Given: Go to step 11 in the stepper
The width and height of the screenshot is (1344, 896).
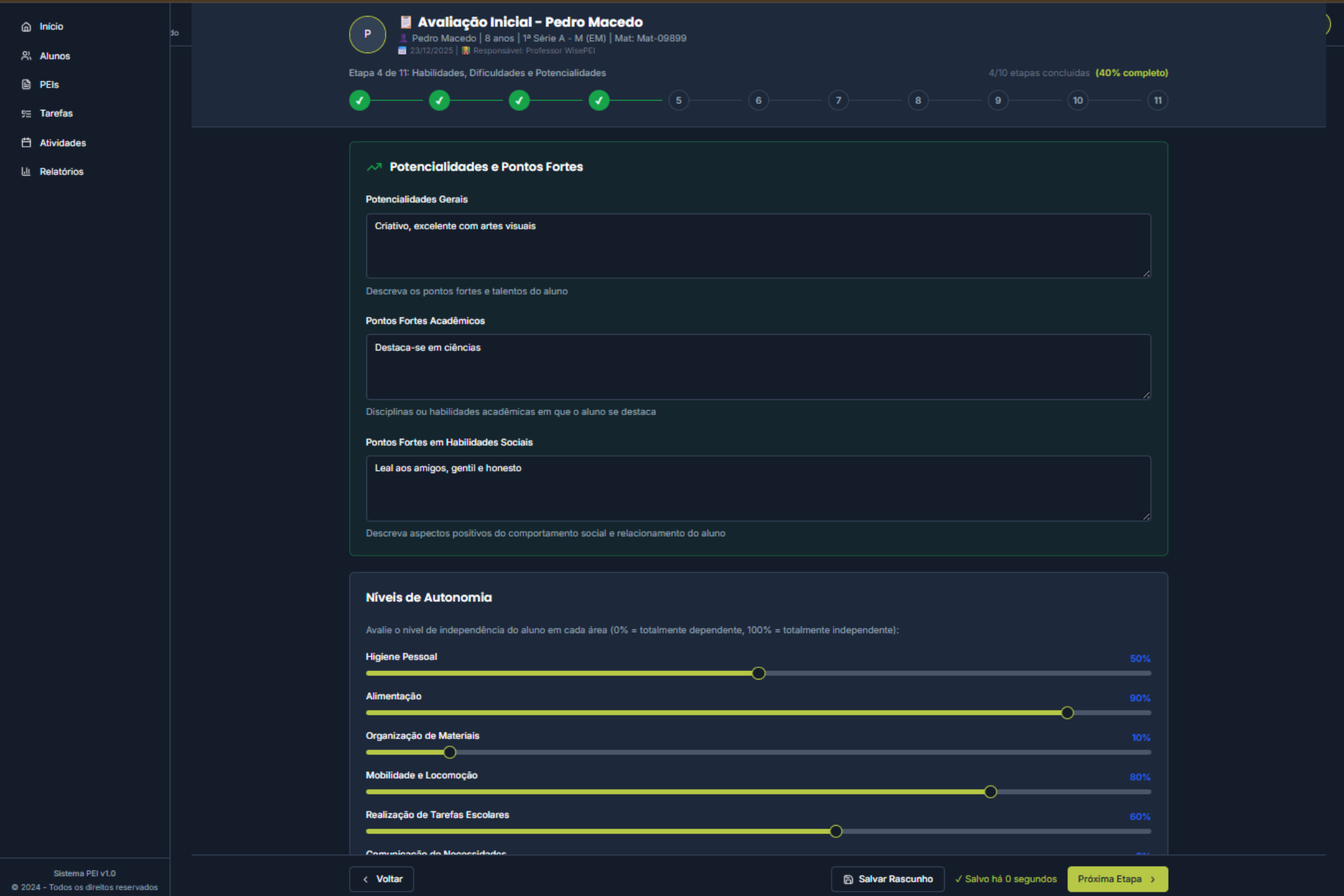Looking at the screenshot, I should click(x=1157, y=100).
